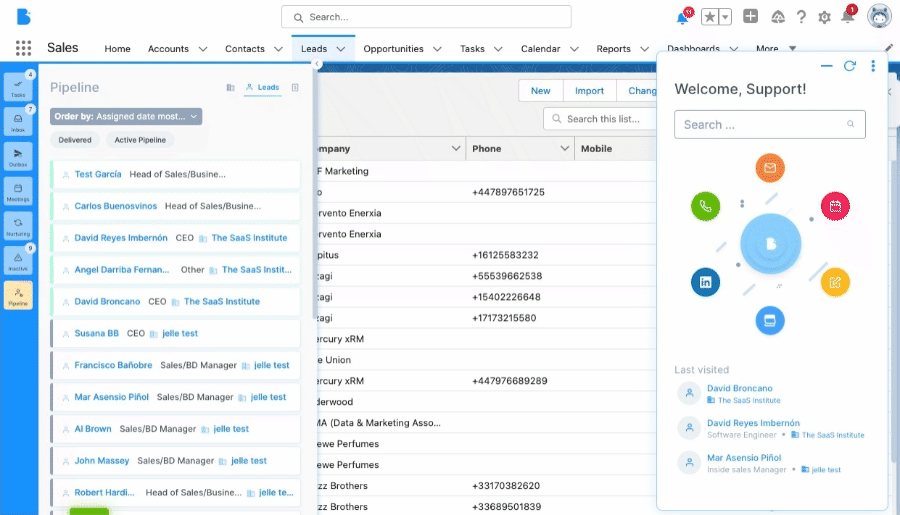The image size is (900, 515).
Task: Open the setup gear icon
Action: [x=824, y=17]
